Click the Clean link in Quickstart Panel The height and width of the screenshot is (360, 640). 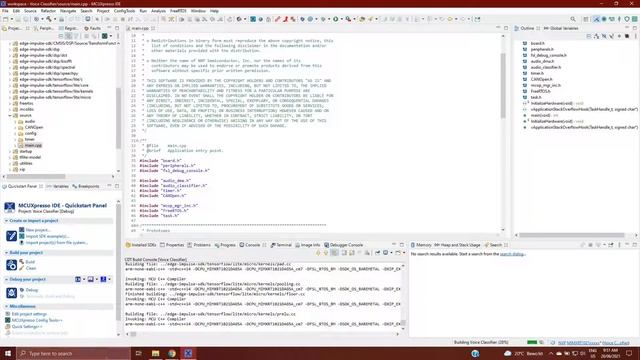[31, 268]
